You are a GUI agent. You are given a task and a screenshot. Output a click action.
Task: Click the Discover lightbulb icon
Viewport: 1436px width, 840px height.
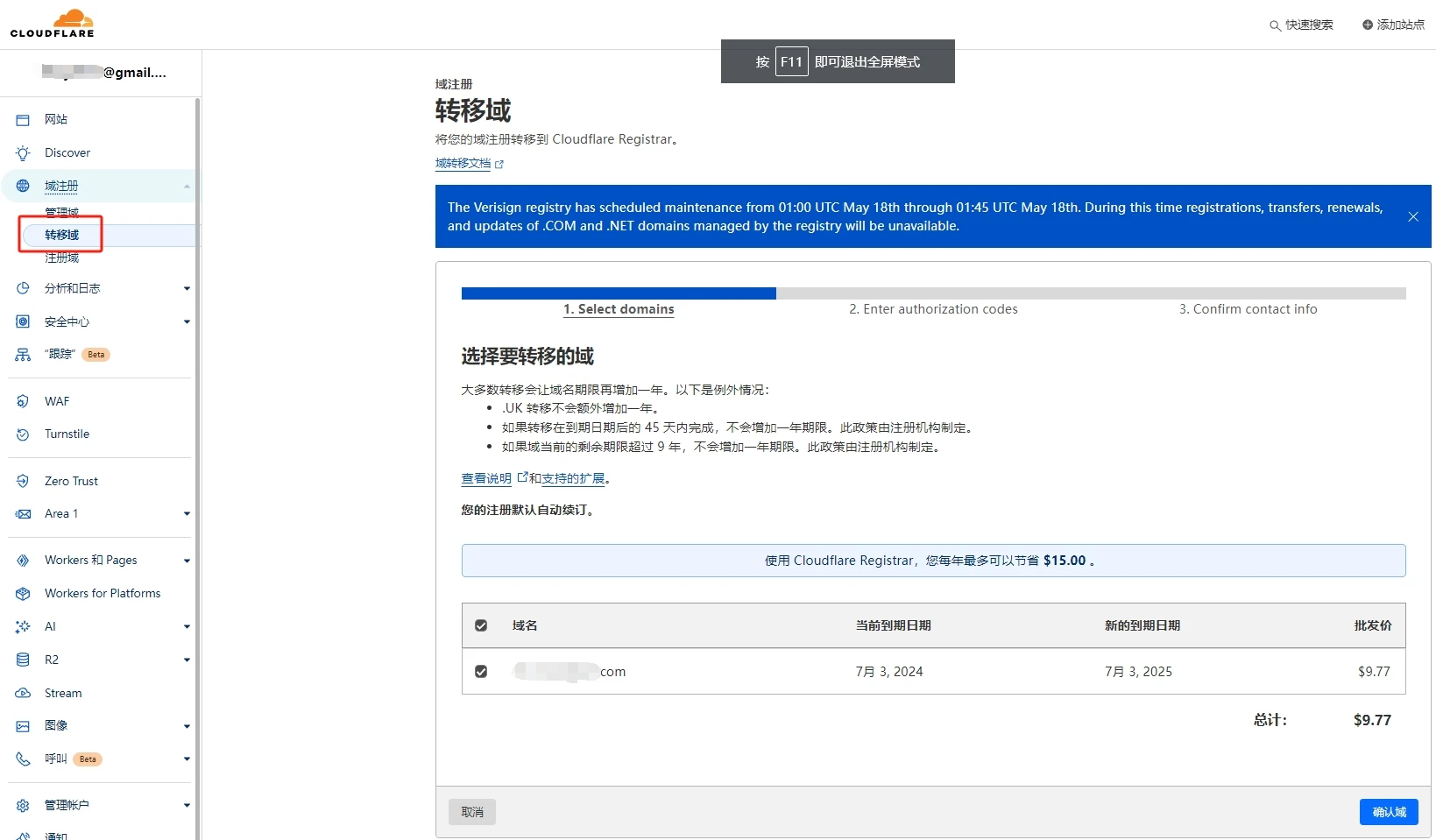pyautogui.click(x=23, y=152)
